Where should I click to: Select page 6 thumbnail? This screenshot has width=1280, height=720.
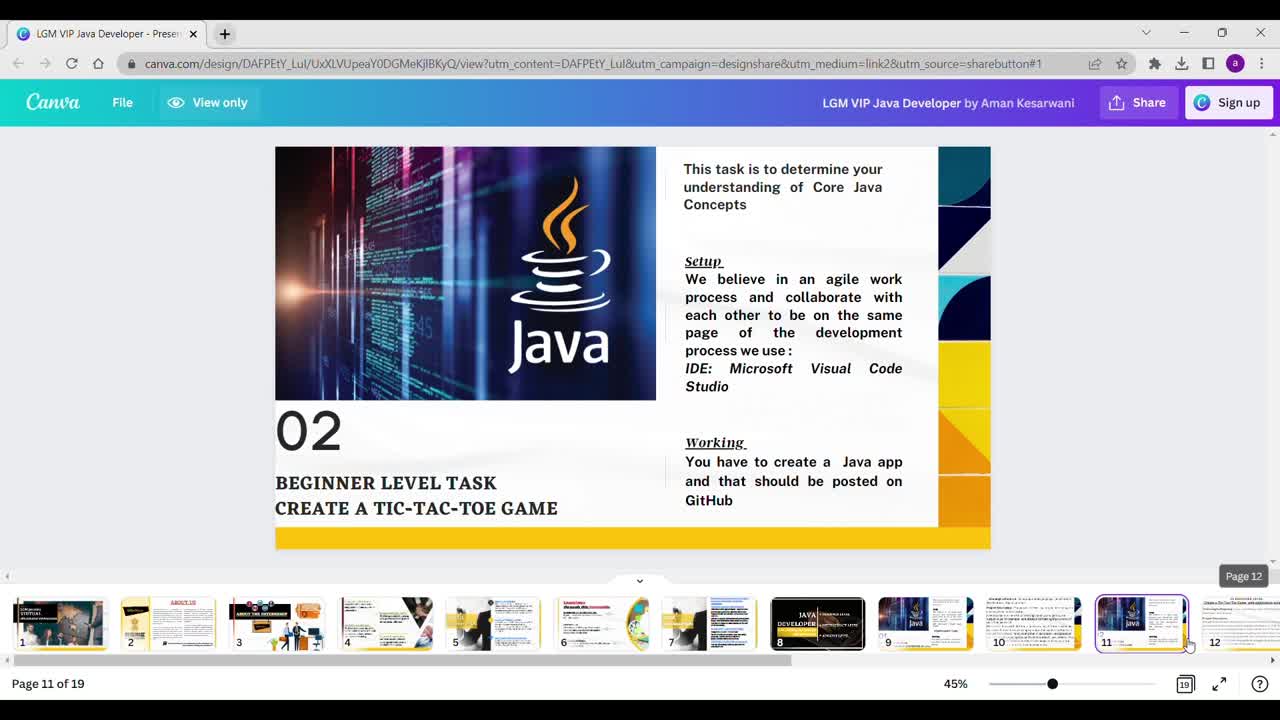(601, 623)
